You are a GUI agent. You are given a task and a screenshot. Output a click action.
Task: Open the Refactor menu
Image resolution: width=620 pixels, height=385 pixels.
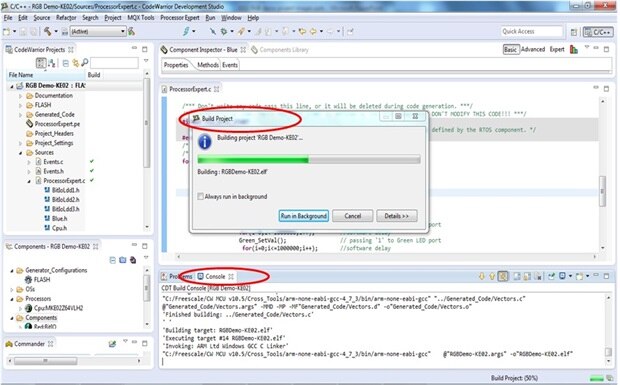(x=66, y=18)
